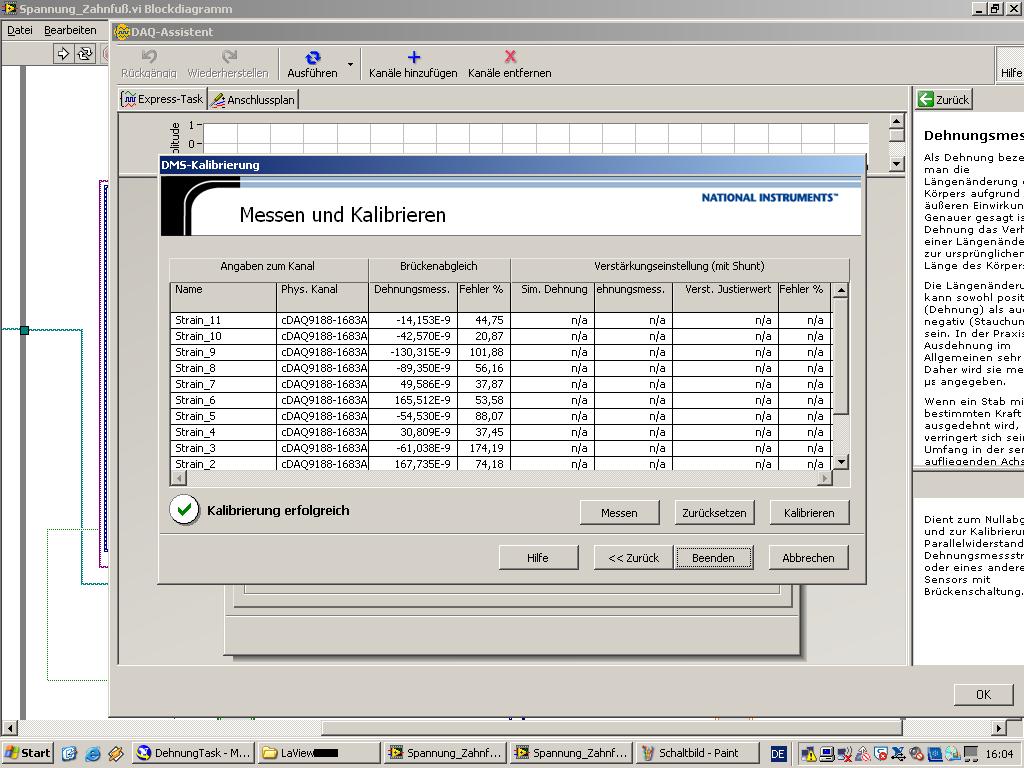Image resolution: width=1024 pixels, height=768 pixels.
Task: Click Beenden to finish calibration
Action: point(713,558)
